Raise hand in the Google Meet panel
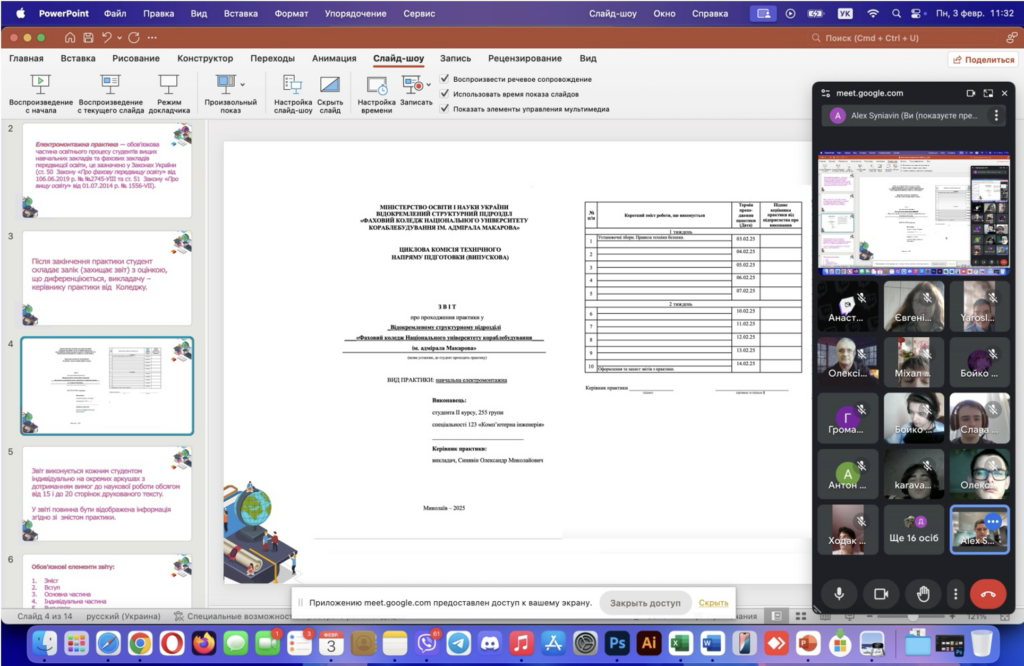This screenshot has width=1024, height=666. [923, 594]
